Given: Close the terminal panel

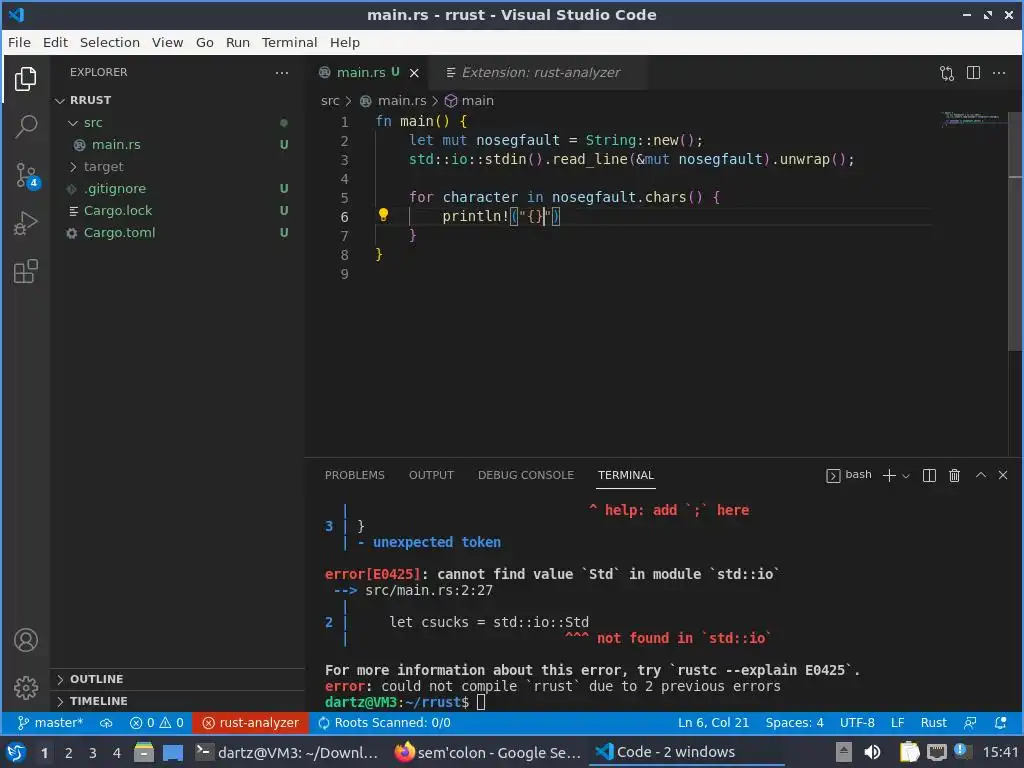Looking at the screenshot, I should tap(1003, 475).
